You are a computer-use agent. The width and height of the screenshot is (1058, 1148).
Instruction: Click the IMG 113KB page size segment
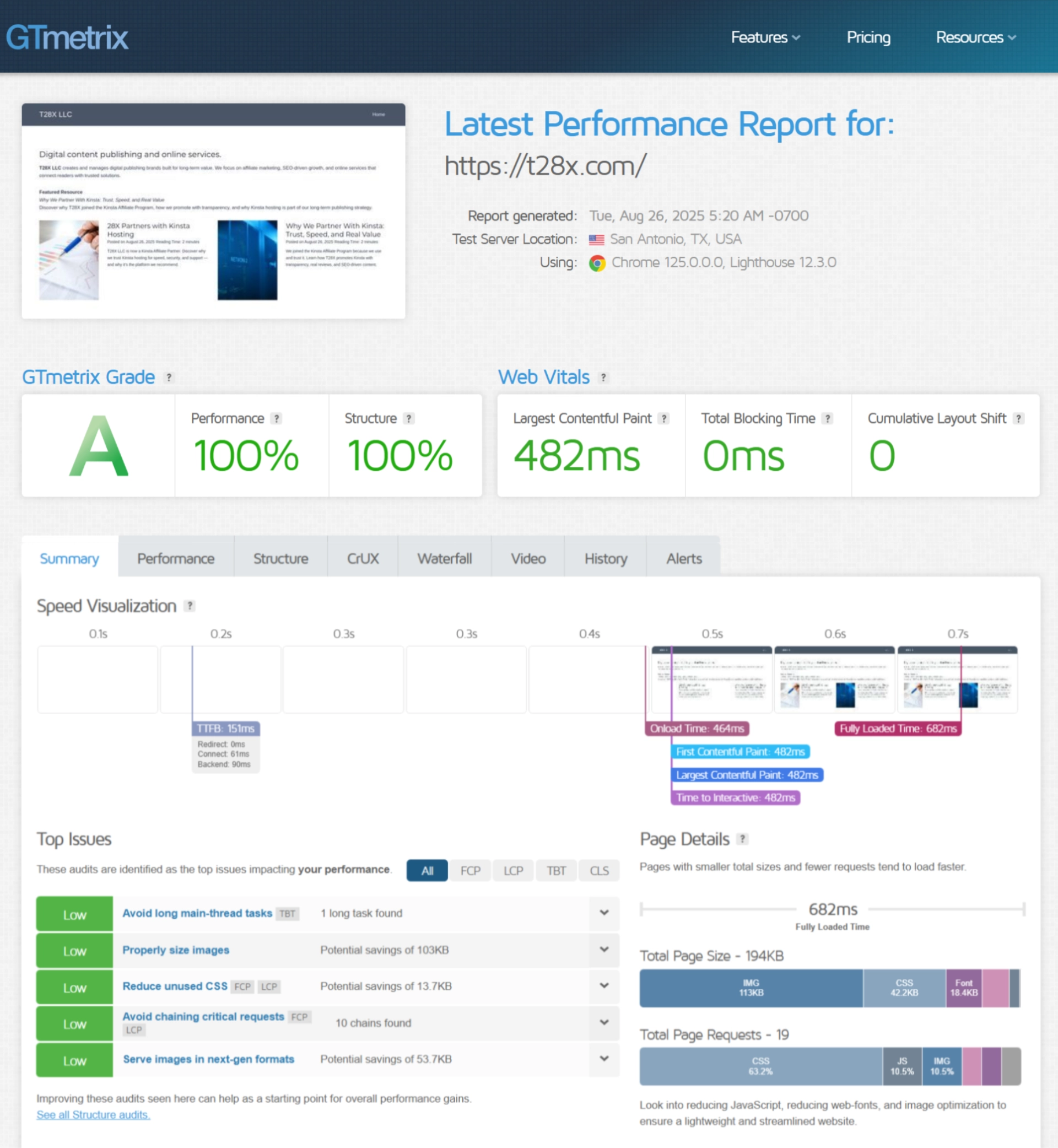[751, 988]
